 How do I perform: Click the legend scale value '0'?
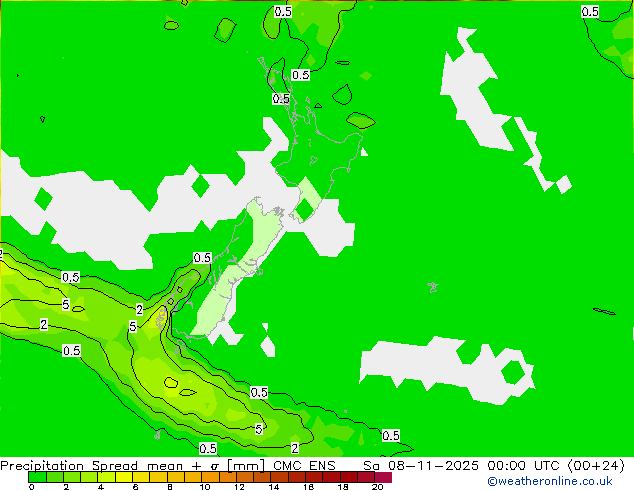point(31,487)
